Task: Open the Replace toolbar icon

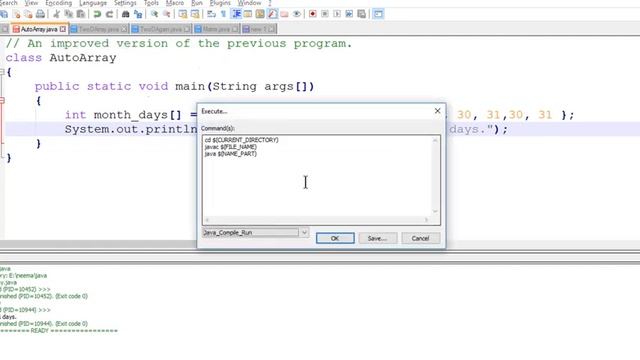Action: (x=138, y=14)
